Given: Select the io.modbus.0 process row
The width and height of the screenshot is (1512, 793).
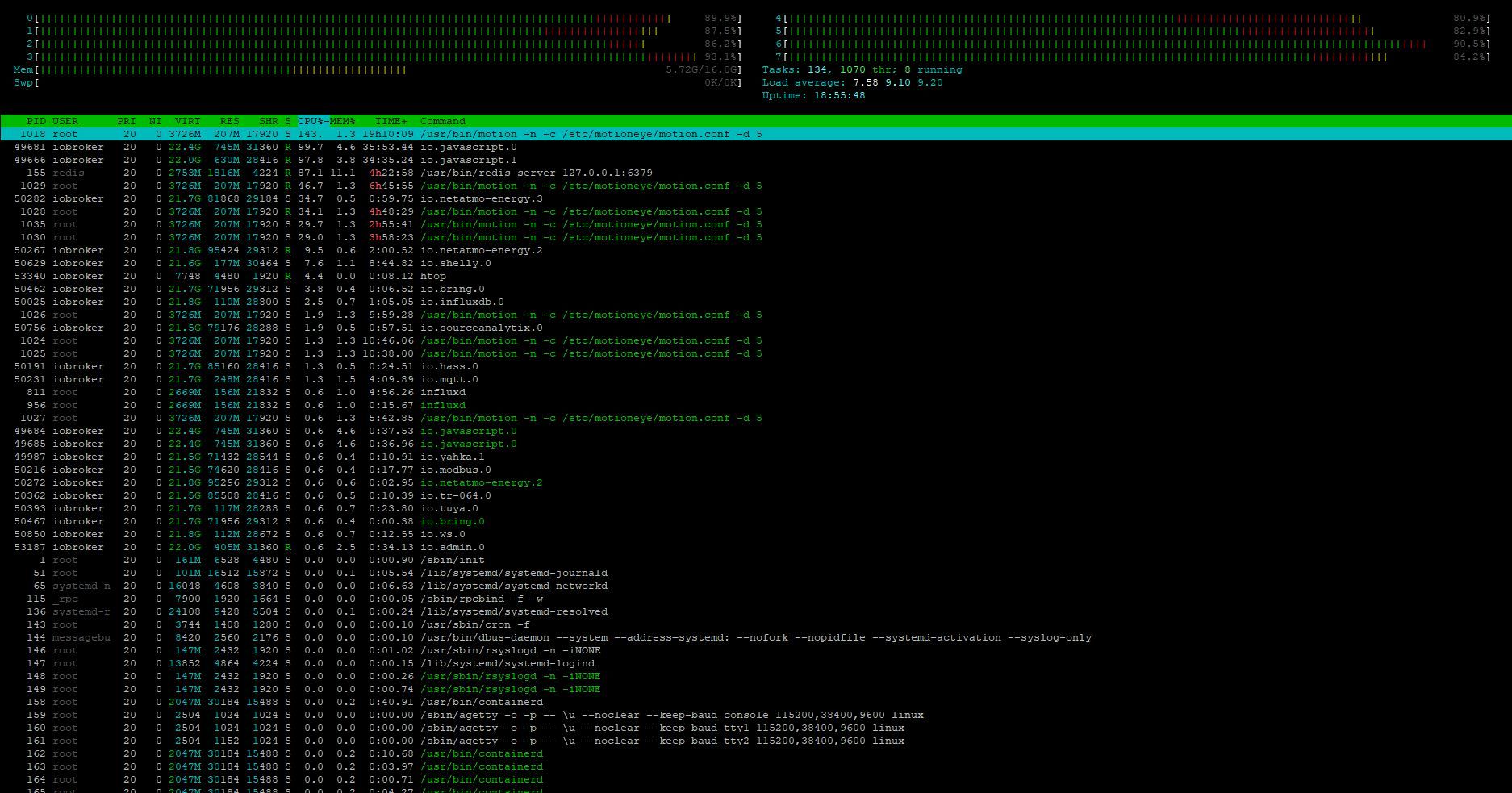Looking at the screenshot, I should click(x=756, y=470).
